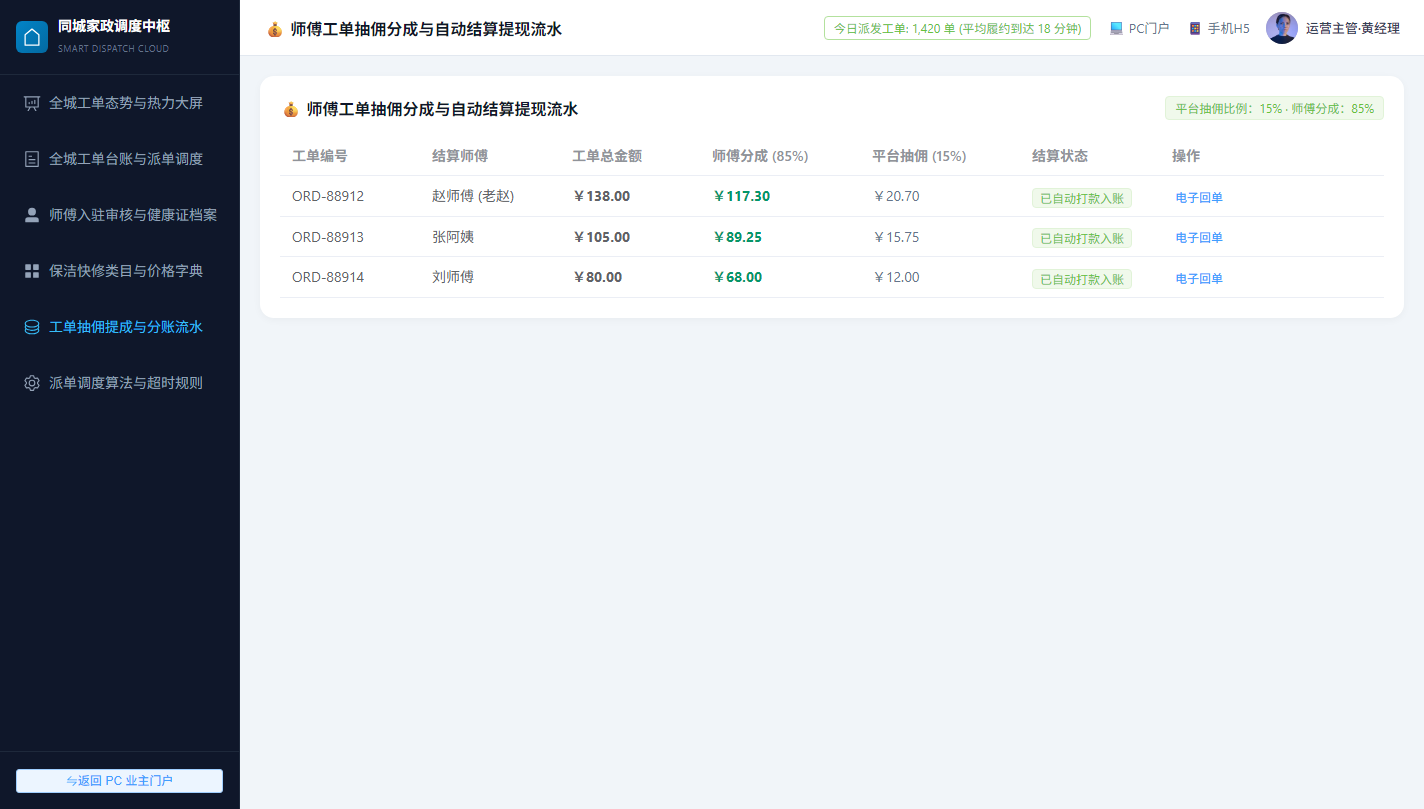Click total amount ￥138.00
Screen dimensions: 1424x809
(601, 196)
